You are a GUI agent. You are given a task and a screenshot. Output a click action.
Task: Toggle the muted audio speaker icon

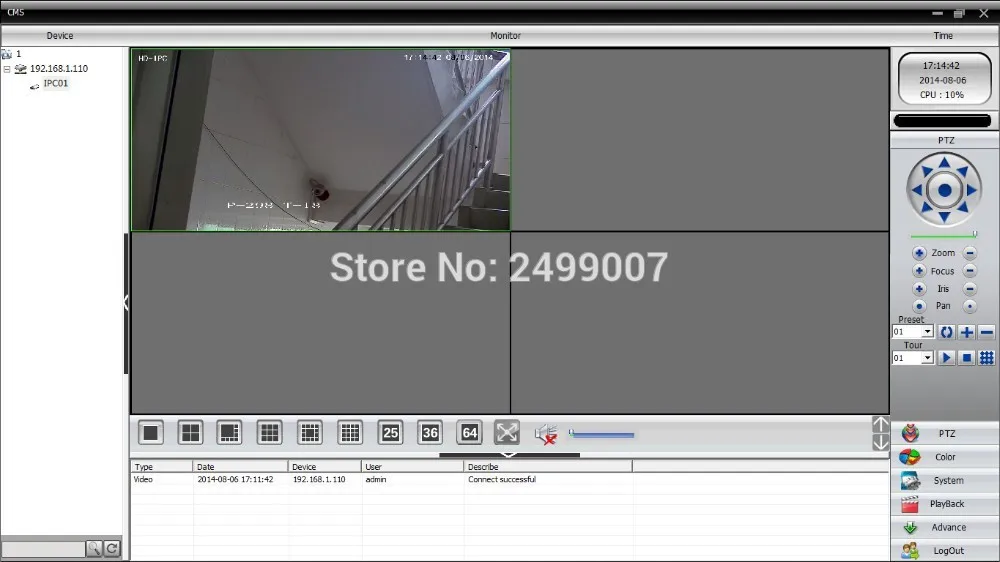click(x=546, y=434)
